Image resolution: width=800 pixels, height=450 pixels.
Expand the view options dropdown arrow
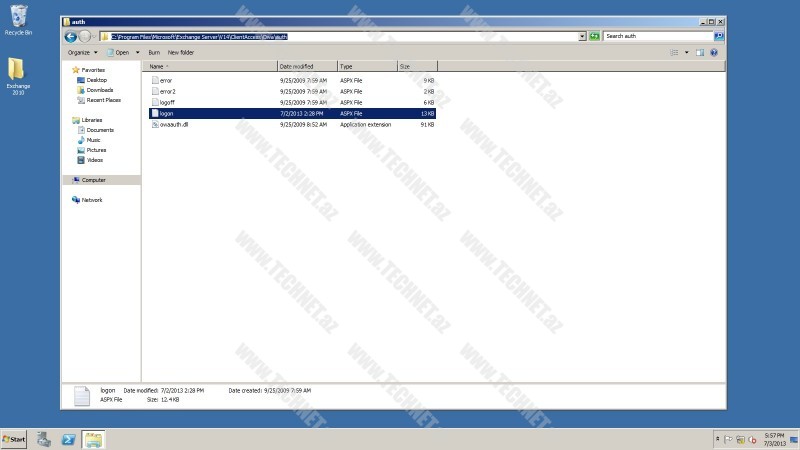(686, 53)
